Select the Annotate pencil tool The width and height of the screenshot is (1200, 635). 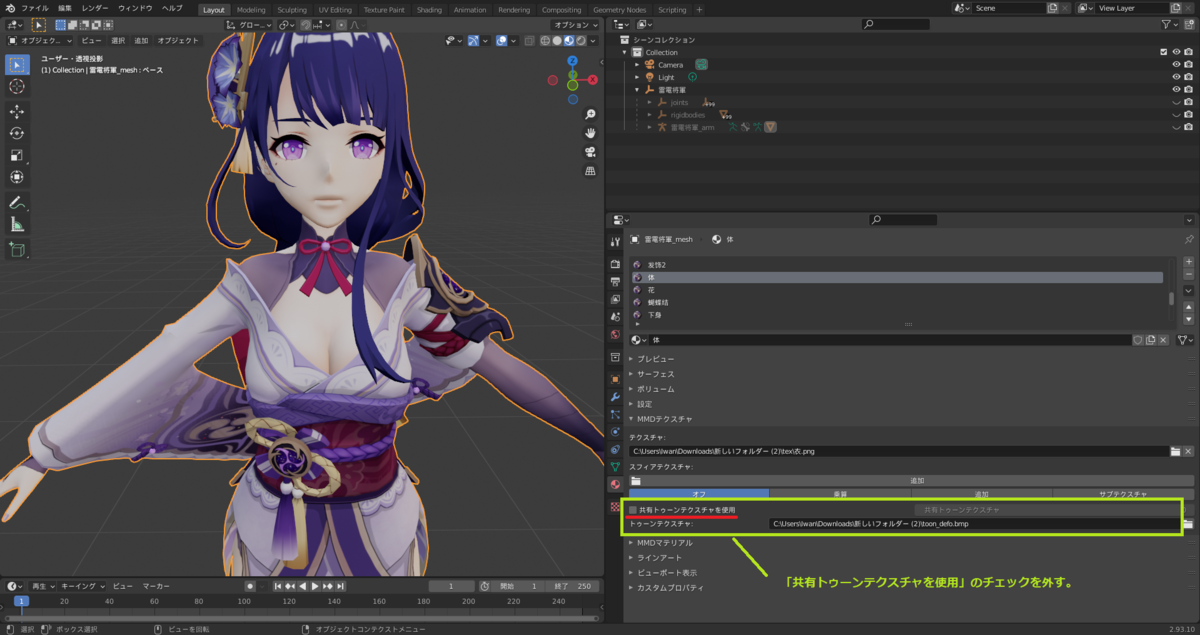click(17, 203)
